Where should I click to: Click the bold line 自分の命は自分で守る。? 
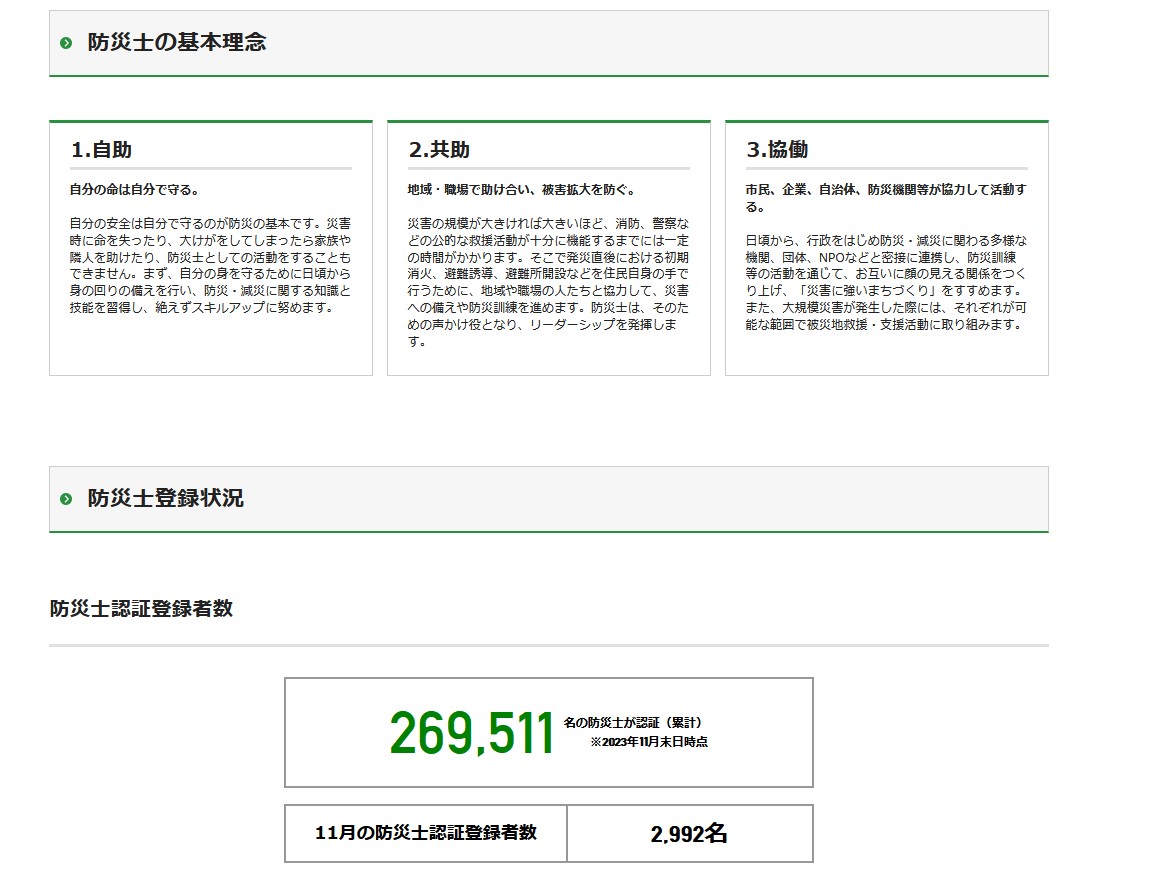134,189
